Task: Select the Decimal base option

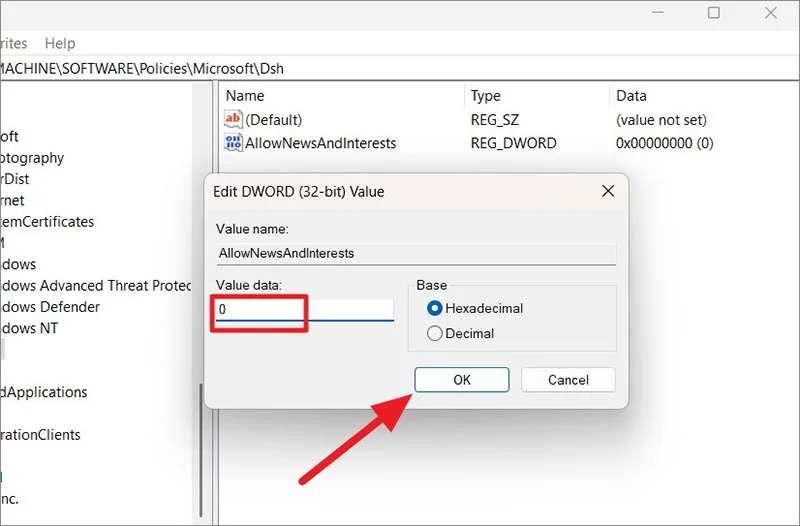Action: click(461, 334)
